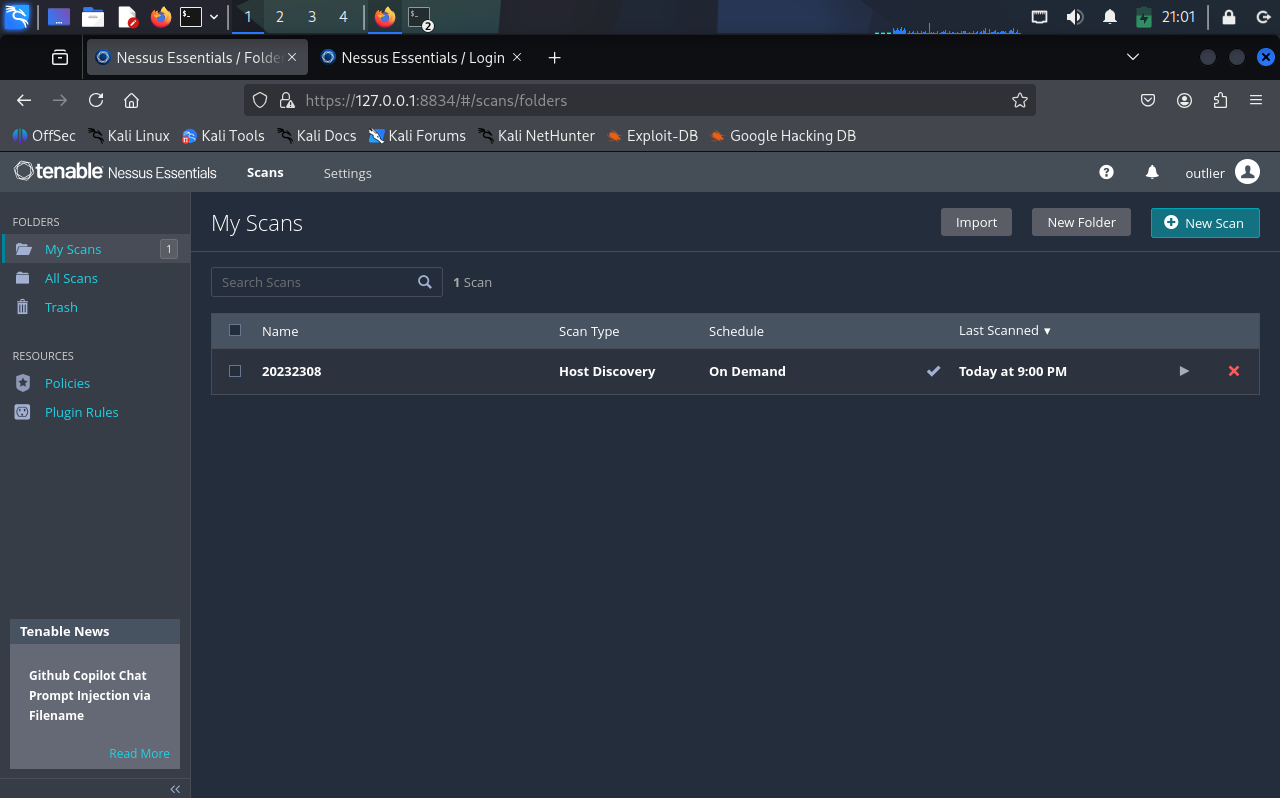The width and height of the screenshot is (1280, 798).
Task: Open the file manager in top panel
Action: coord(93,17)
